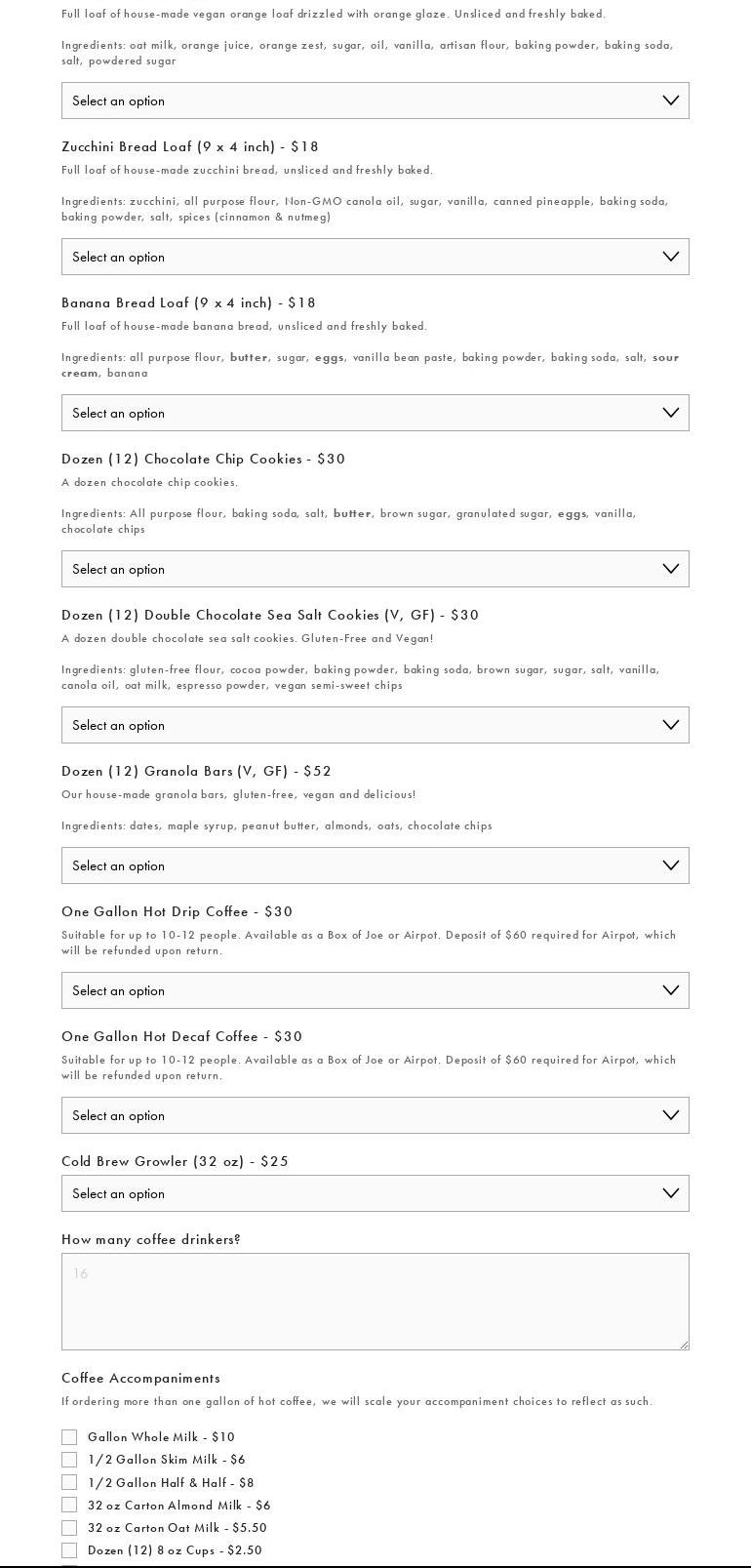
Task: Select 32 oz Carton Almond Milk checkbox
Action: (x=69, y=1506)
